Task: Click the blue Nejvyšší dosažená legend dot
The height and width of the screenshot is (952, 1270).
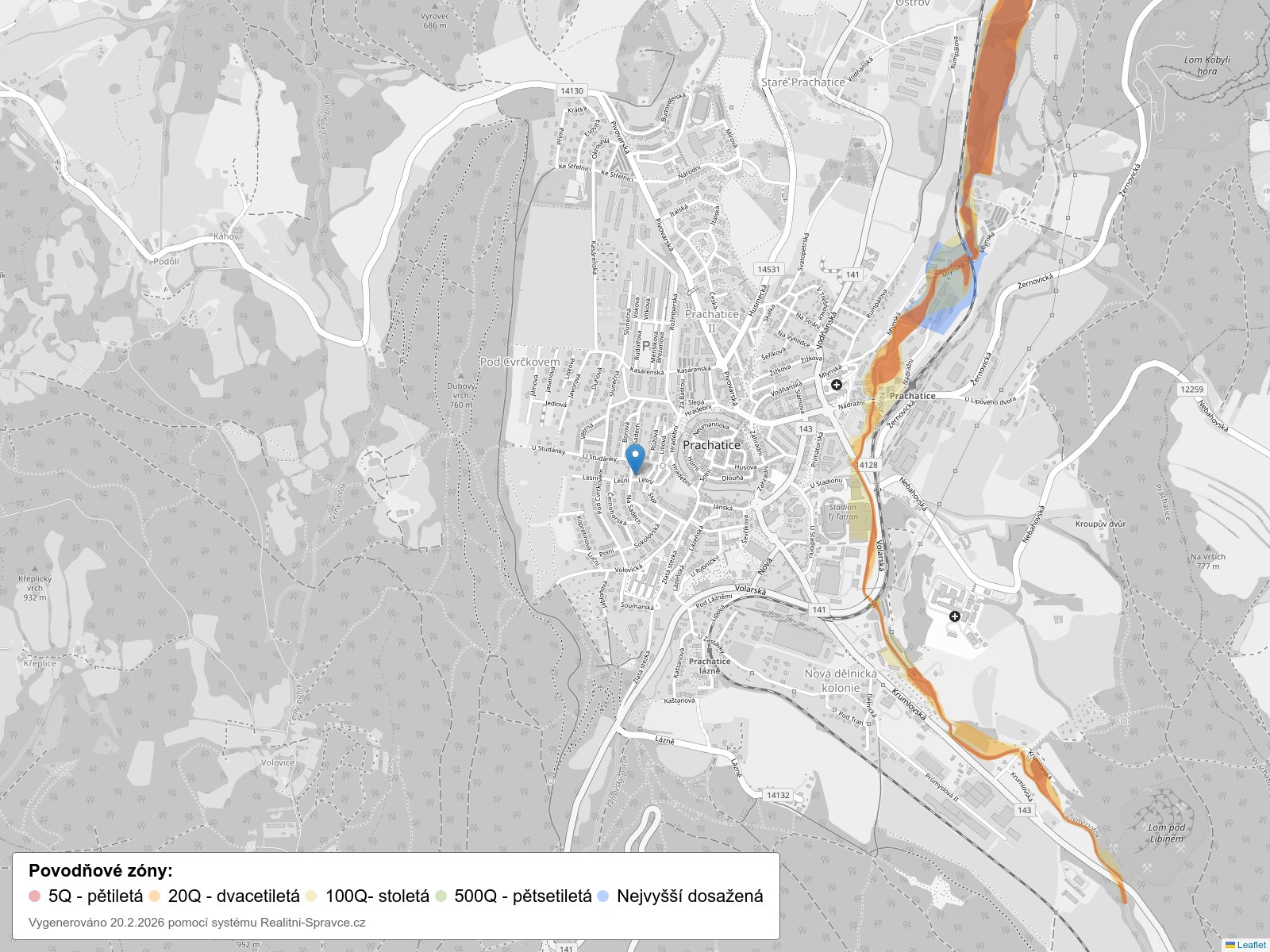Action: (603, 896)
